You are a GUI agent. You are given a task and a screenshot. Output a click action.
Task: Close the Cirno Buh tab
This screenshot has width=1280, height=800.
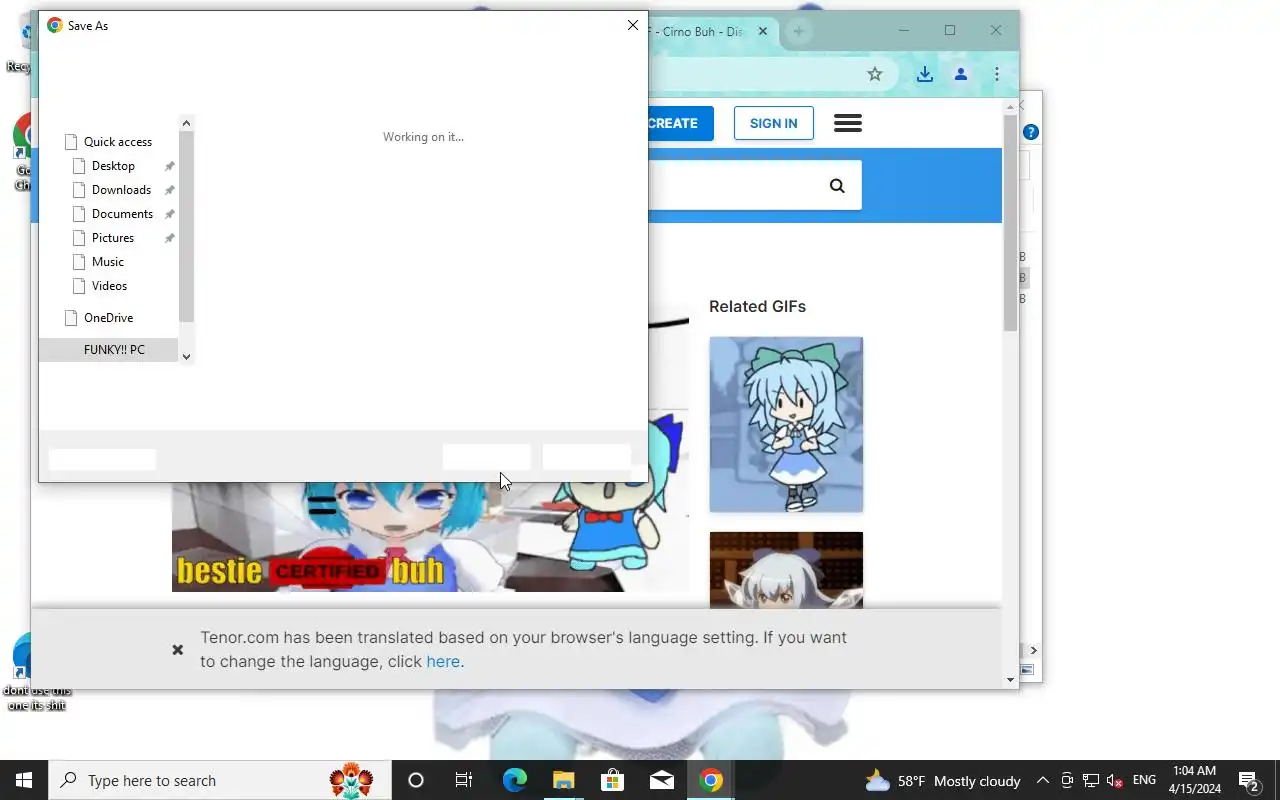pos(763,32)
